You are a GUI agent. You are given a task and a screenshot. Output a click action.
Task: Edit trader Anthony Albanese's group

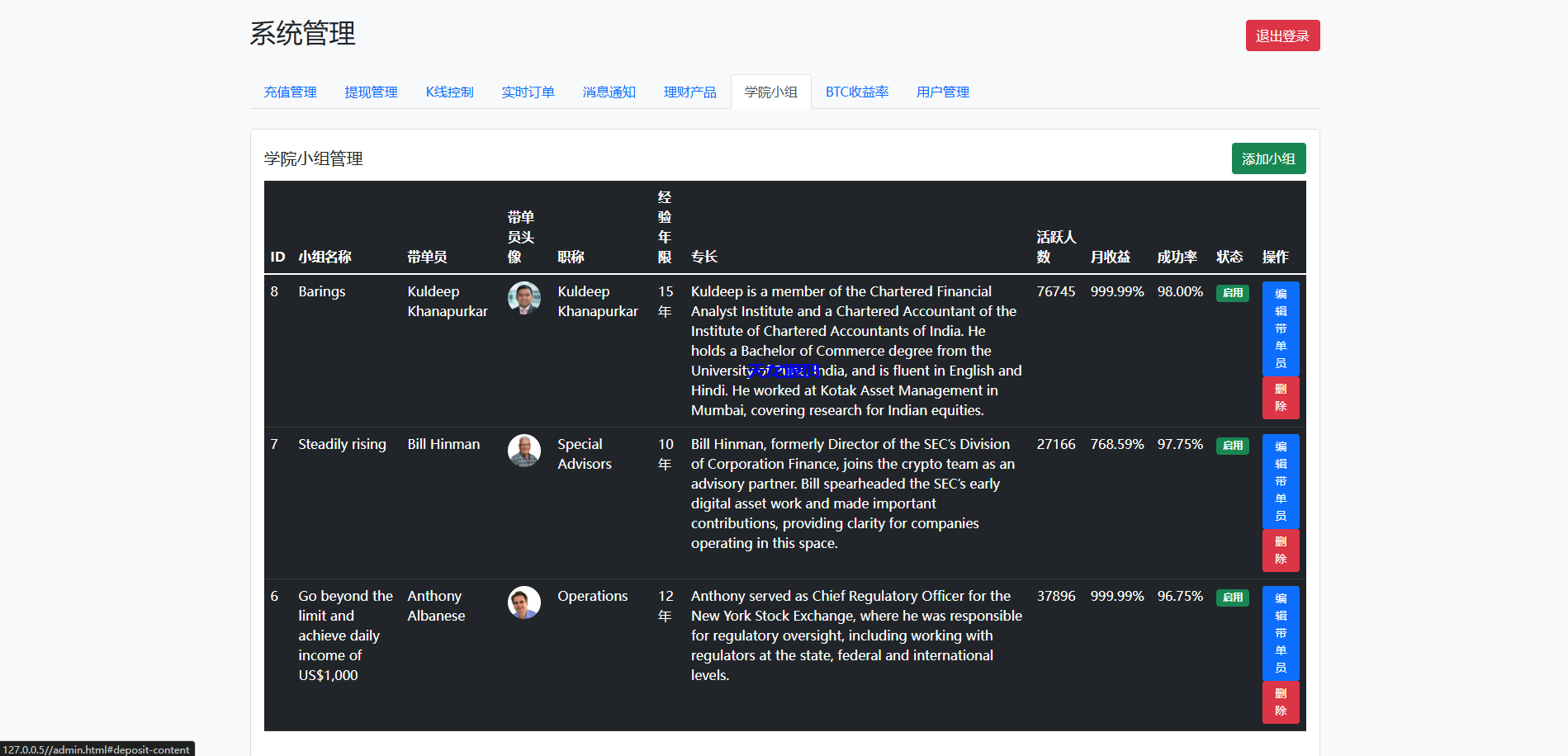tap(1280, 632)
